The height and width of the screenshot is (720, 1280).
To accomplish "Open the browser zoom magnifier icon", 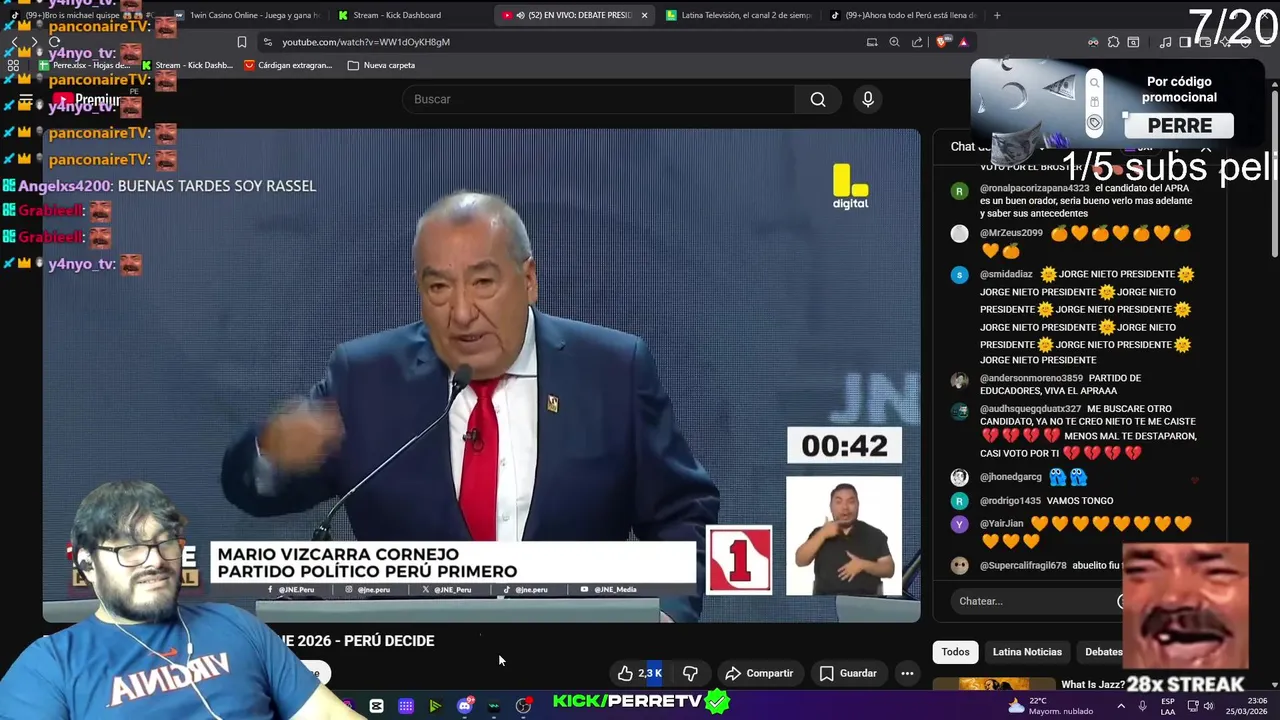I will 894,42.
